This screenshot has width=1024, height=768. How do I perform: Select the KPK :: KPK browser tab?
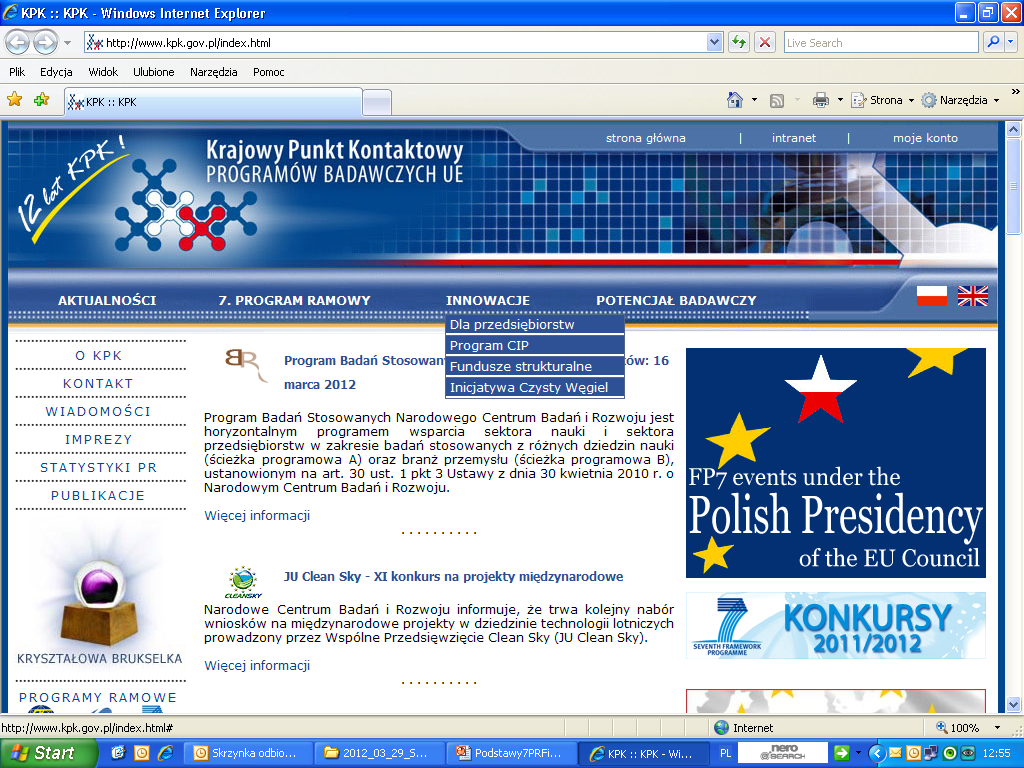coord(213,102)
